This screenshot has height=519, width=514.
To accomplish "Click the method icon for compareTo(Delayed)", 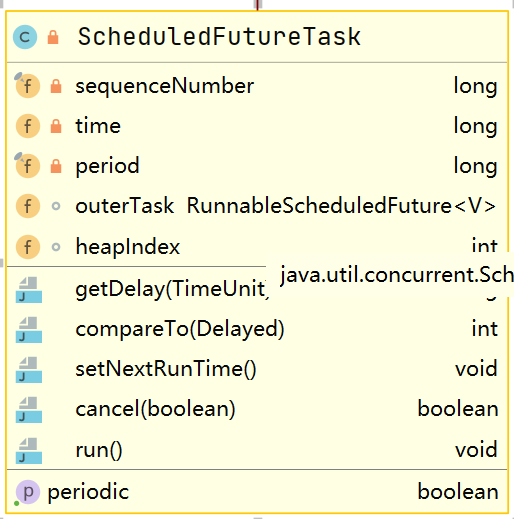I will (29, 330).
